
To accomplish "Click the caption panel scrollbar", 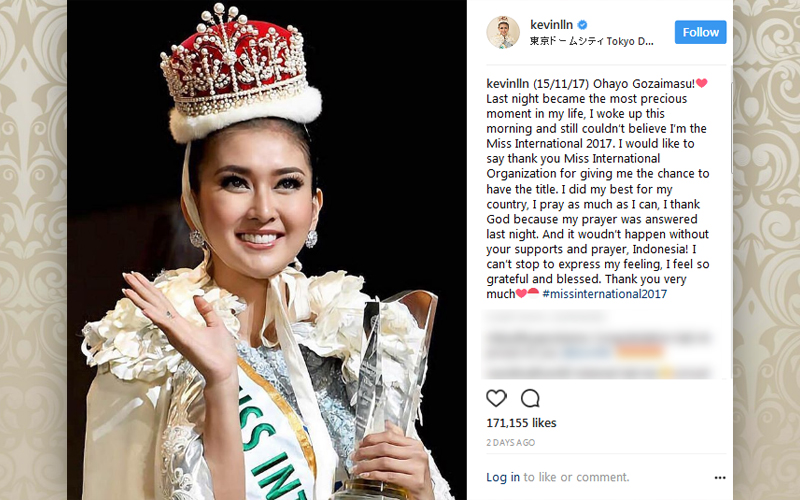I will coord(731,128).
